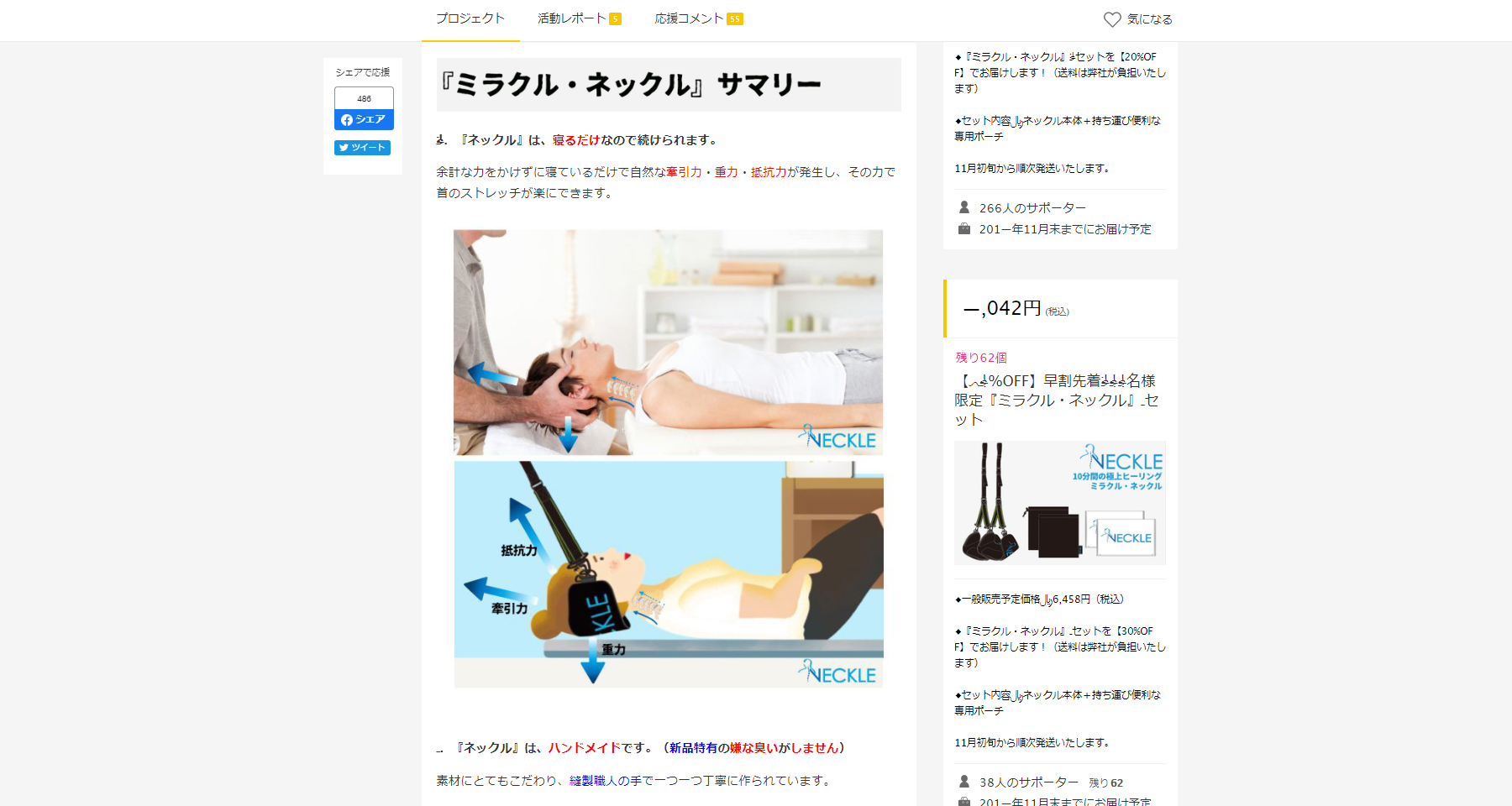Switch to 応援コメント tab

click(x=698, y=18)
